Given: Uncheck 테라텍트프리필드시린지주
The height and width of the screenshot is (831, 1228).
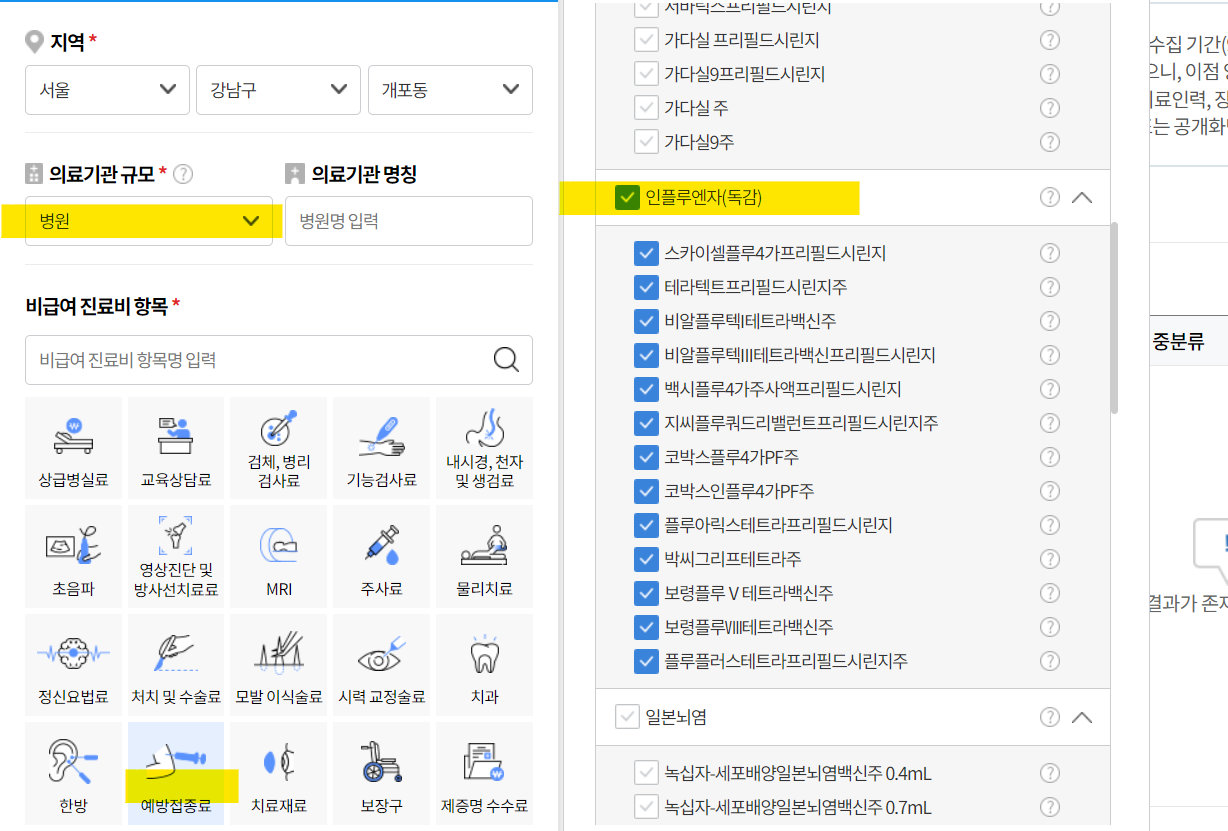Looking at the screenshot, I should point(645,287).
